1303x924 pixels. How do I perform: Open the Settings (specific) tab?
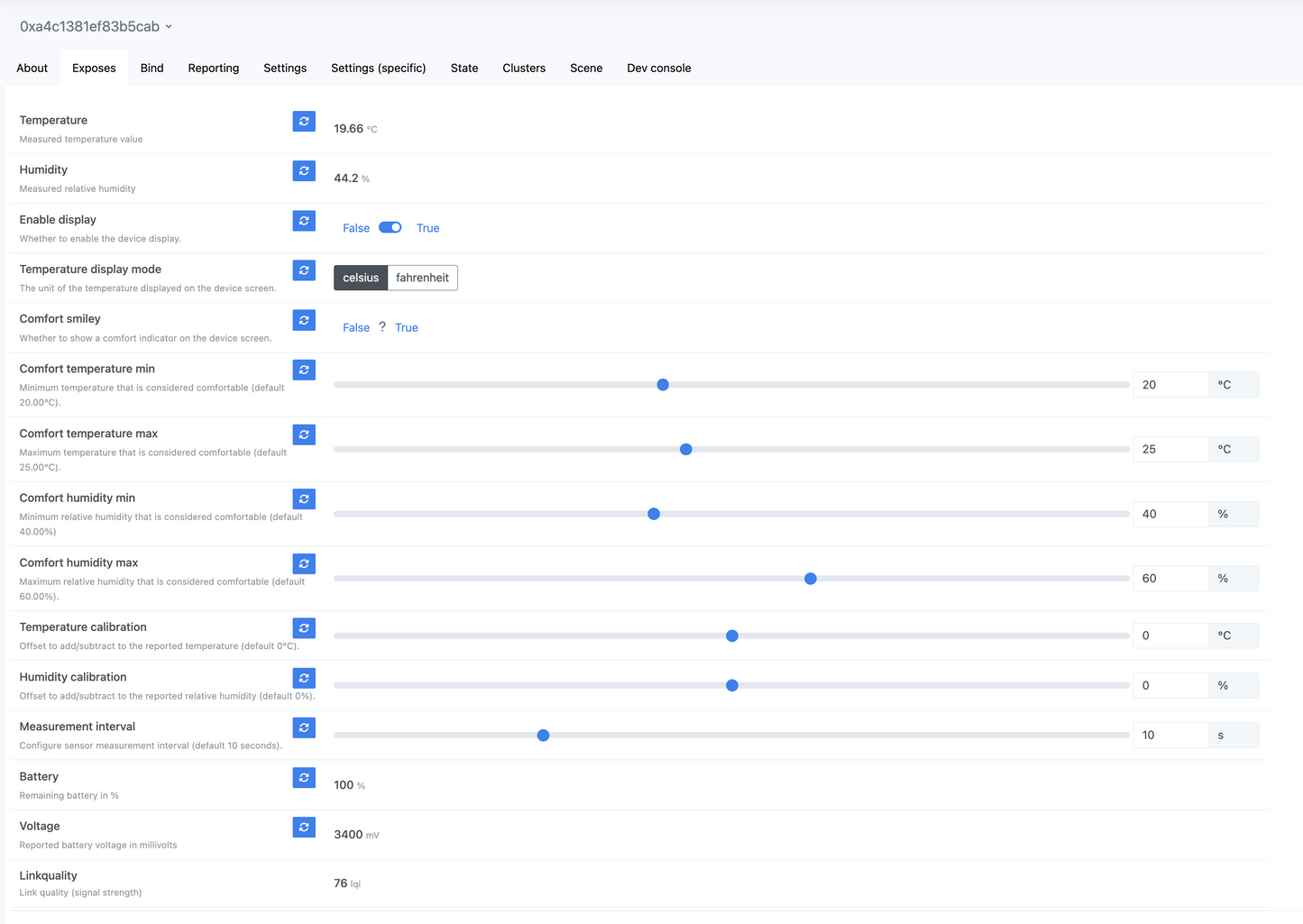click(x=378, y=69)
